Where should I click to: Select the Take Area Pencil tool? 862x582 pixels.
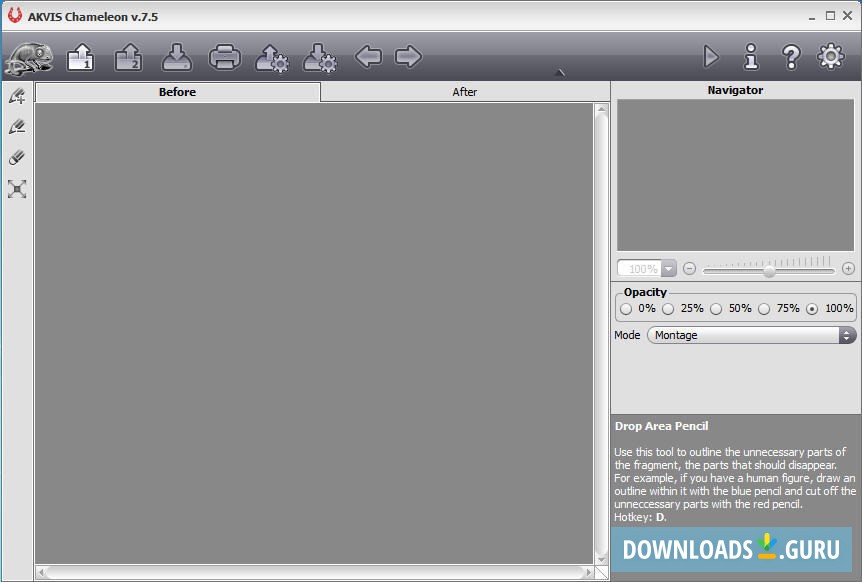(x=16, y=96)
